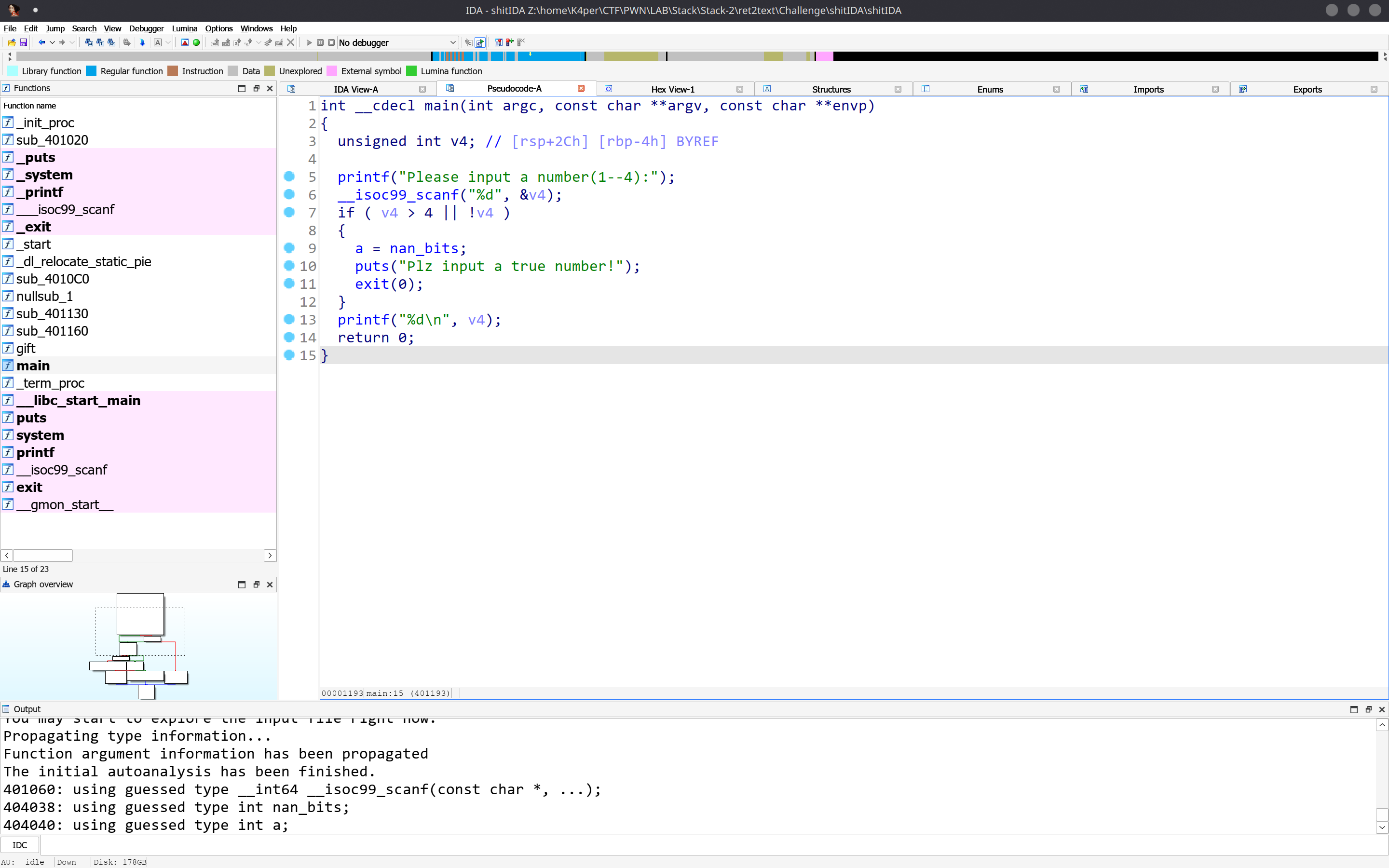Click the Pause process icon
The width and height of the screenshot is (1389, 868).
click(320, 42)
